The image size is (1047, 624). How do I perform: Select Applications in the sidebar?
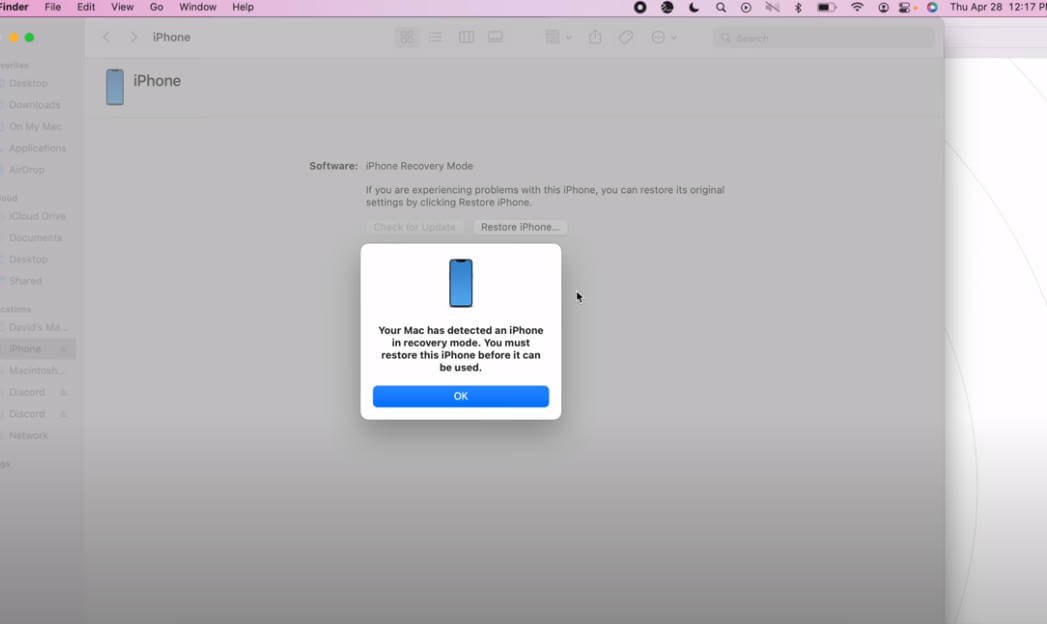(37, 148)
